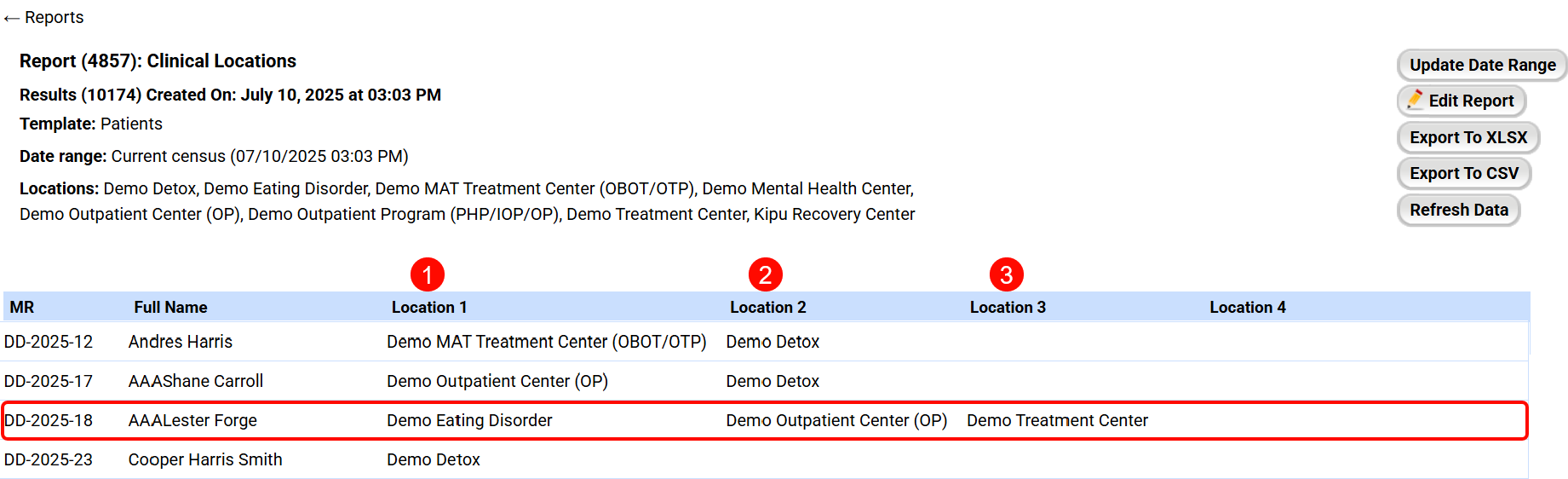This screenshot has width=1568, height=479.
Task: Select the highlighted AAALester Forge row
Action: (x=192, y=420)
